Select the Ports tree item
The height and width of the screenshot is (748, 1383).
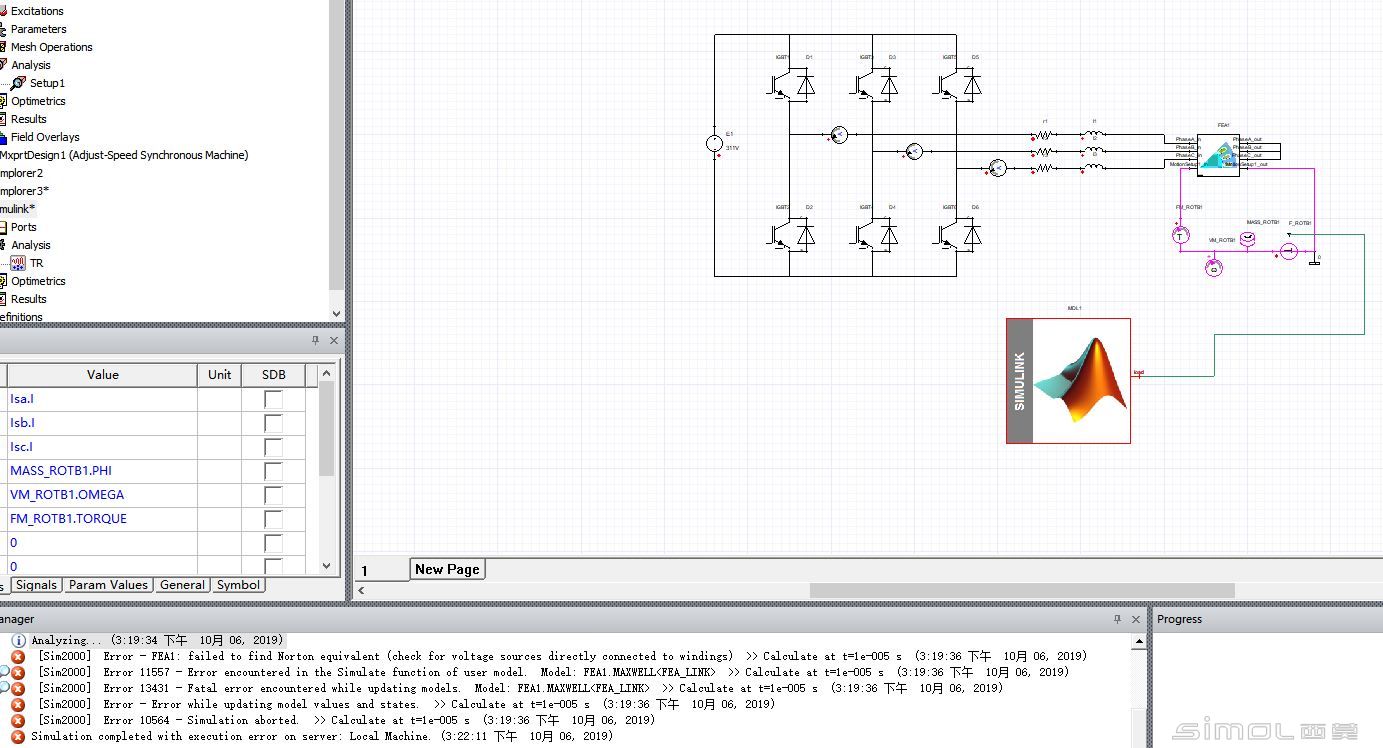[24, 227]
